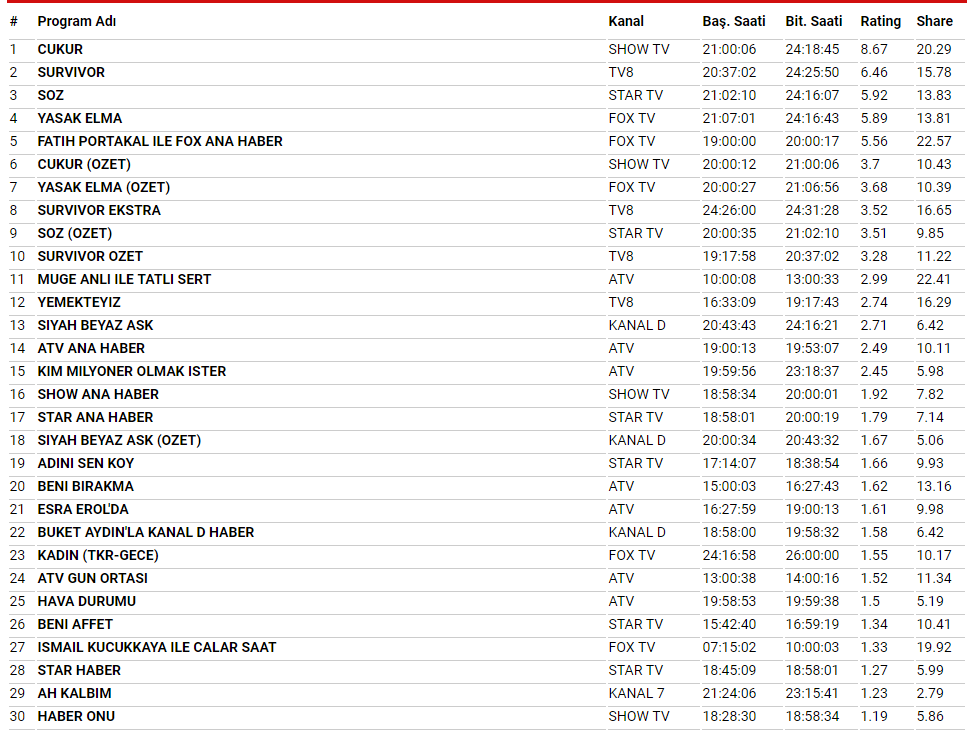The width and height of the screenshot is (967, 731).
Task: Click 'BUKET AYDIN'LA KANAL D HABER'
Action: click(x=146, y=532)
